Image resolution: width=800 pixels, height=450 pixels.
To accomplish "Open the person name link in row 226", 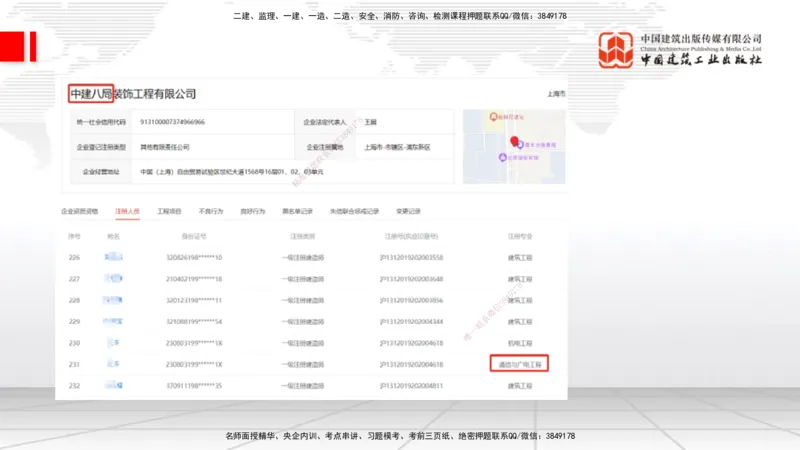I will click(x=113, y=257).
